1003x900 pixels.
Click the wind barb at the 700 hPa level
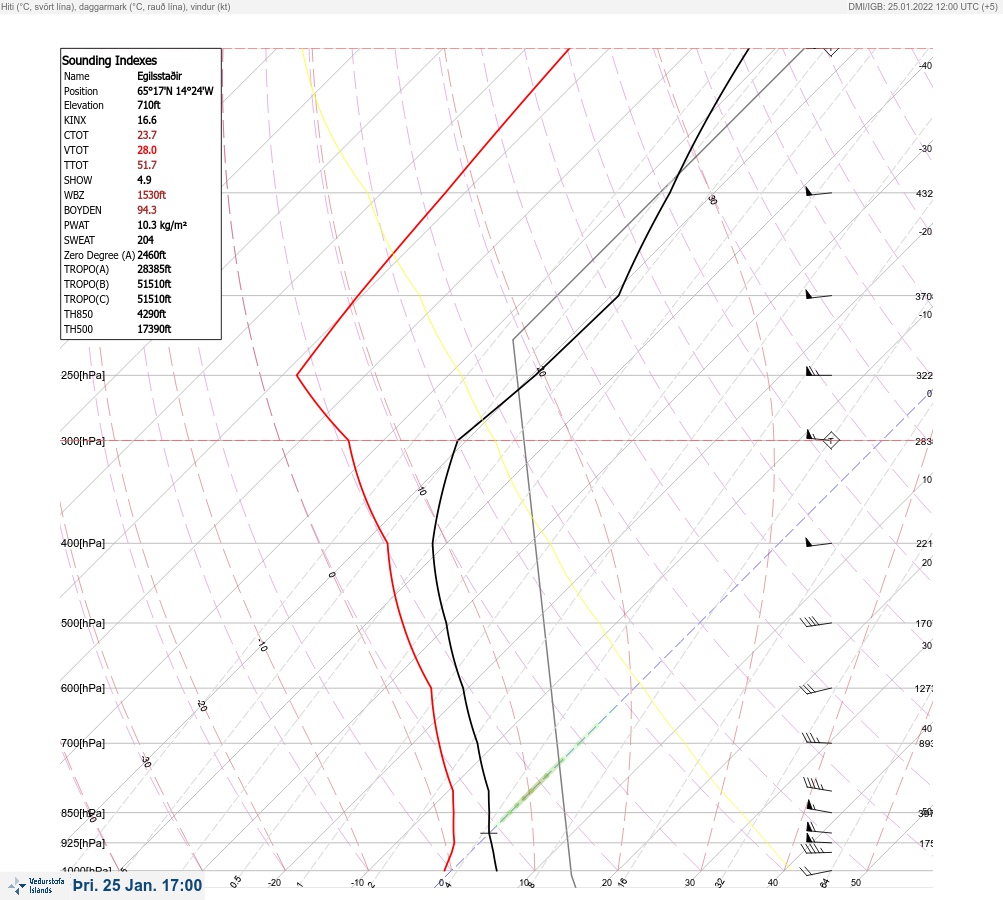(x=817, y=739)
